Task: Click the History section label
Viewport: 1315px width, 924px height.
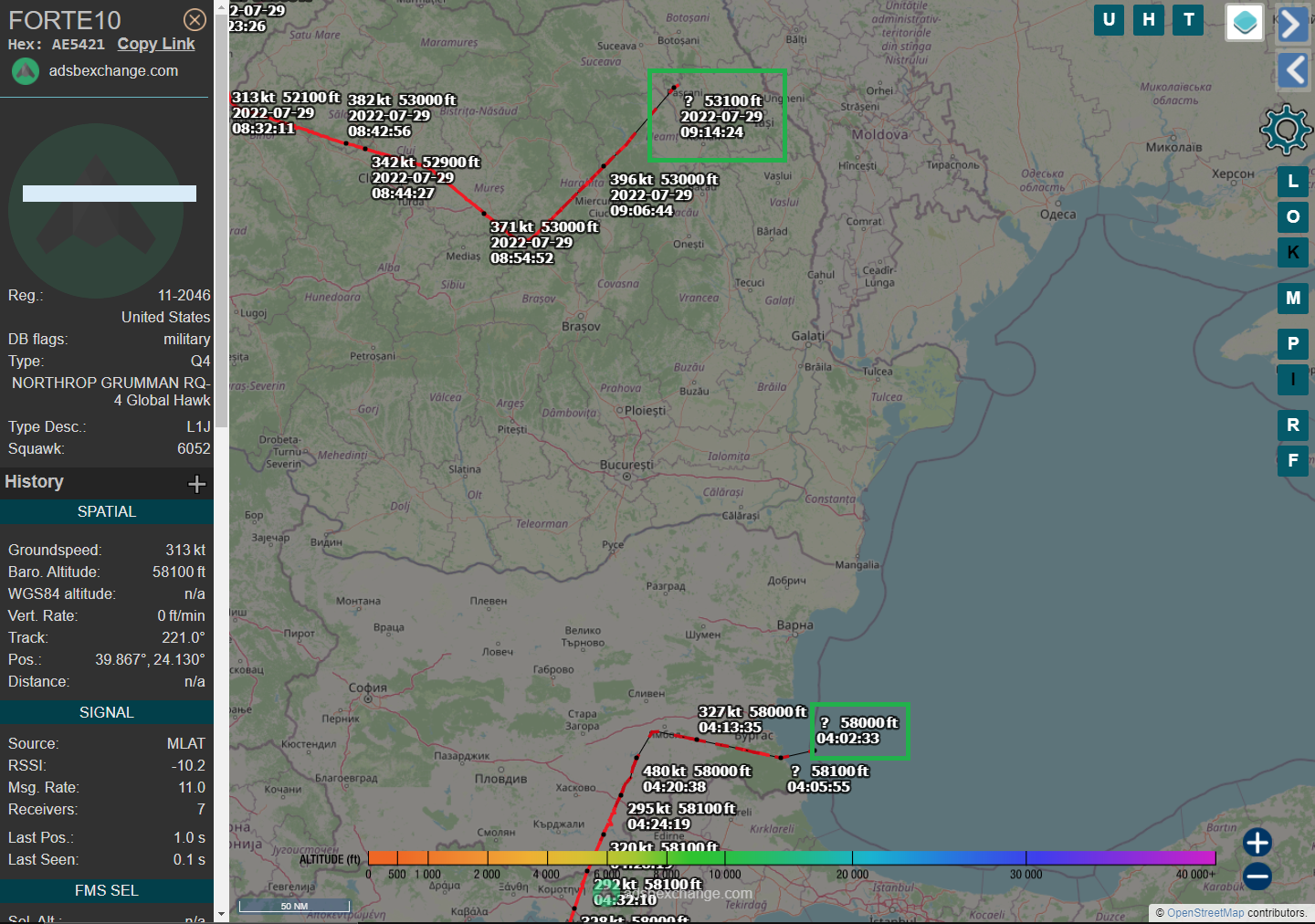Action: (34, 482)
